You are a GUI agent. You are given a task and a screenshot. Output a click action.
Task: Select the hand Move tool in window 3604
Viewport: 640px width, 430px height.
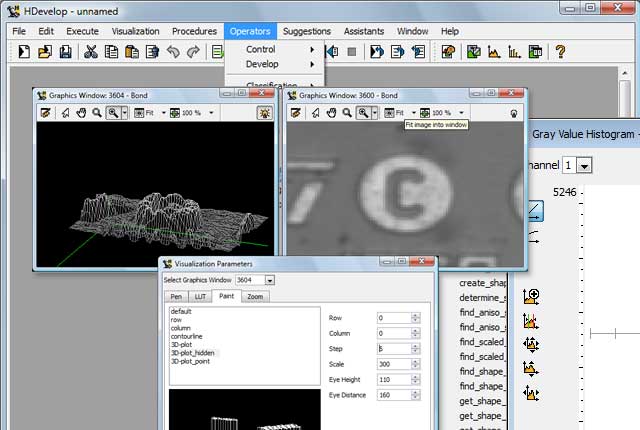pos(81,113)
